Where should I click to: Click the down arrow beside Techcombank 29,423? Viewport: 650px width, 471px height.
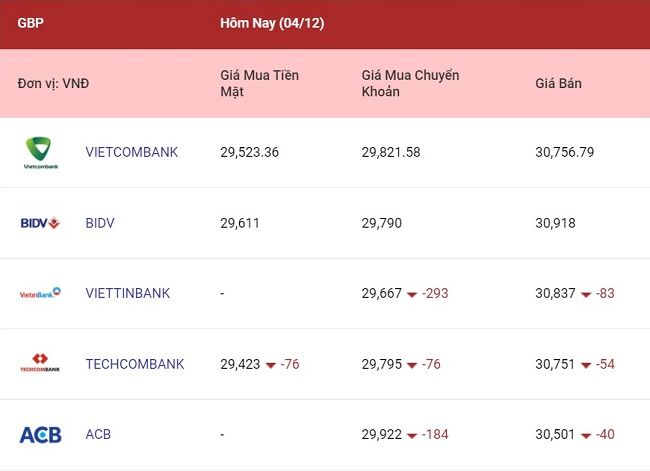tap(271, 365)
